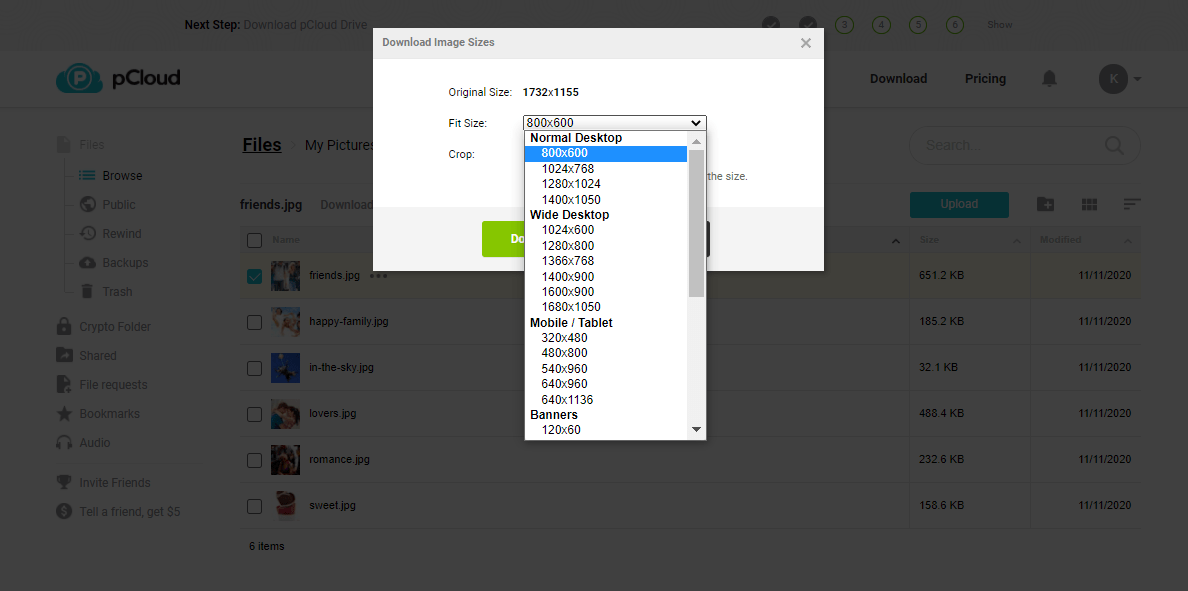
Task: Click the three-dot menu for friends.jpg
Action: (x=379, y=276)
